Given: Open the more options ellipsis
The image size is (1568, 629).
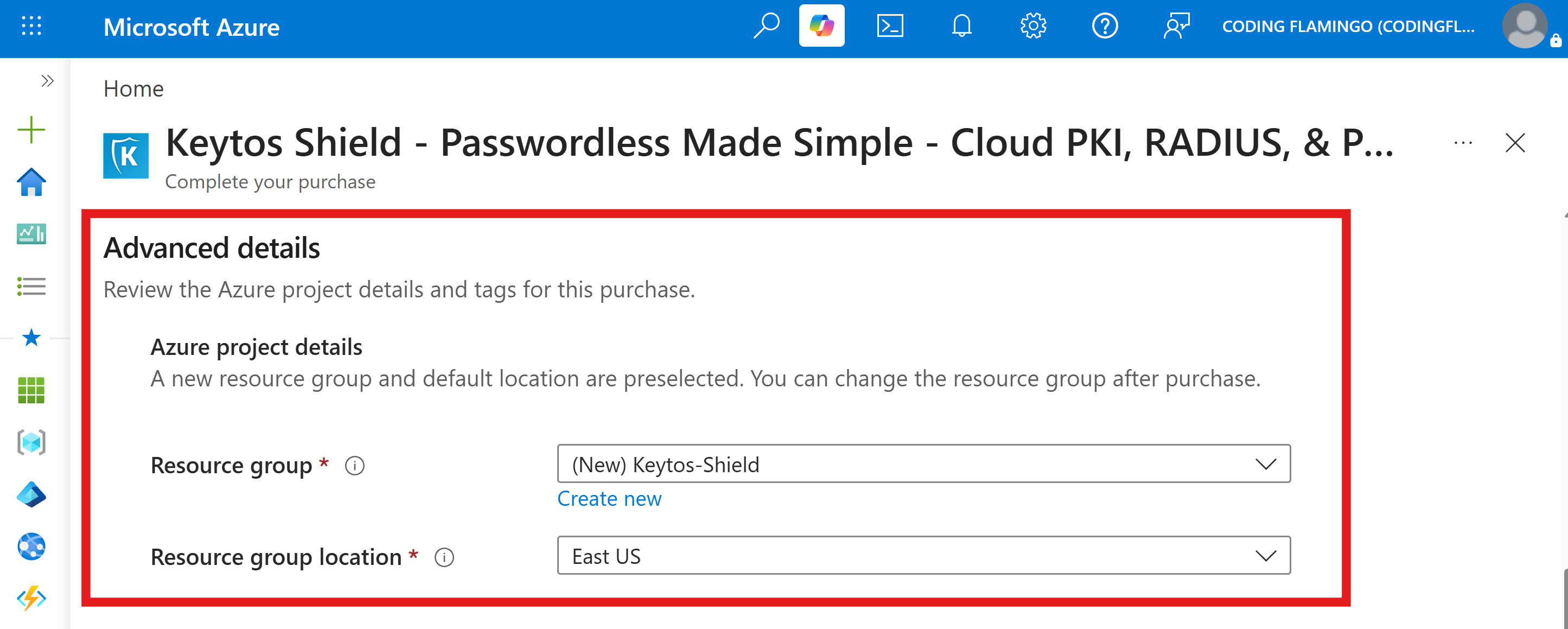Looking at the screenshot, I should (x=1463, y=143).
